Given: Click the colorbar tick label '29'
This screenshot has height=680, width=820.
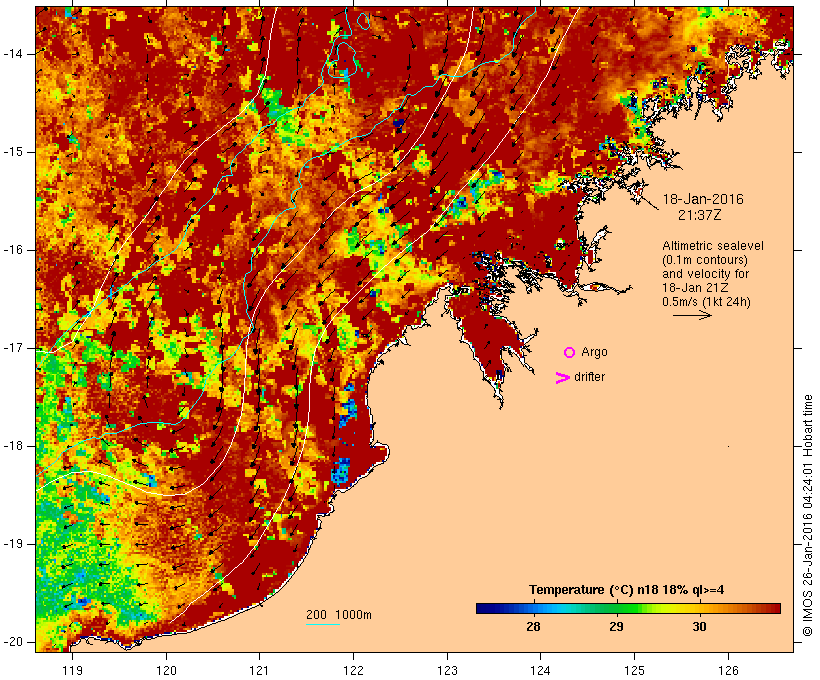Looking at the screenshot, I should click(x=617, y=627).
